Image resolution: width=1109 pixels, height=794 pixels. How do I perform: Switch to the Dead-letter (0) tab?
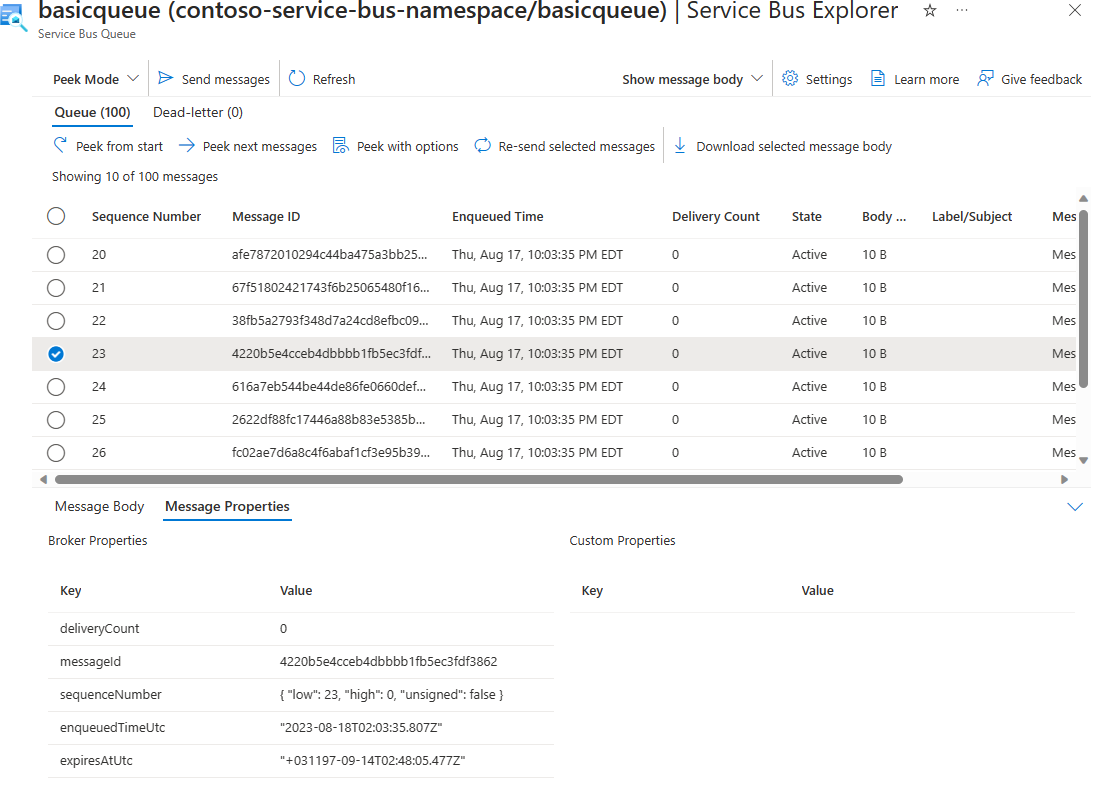point(198,112)
